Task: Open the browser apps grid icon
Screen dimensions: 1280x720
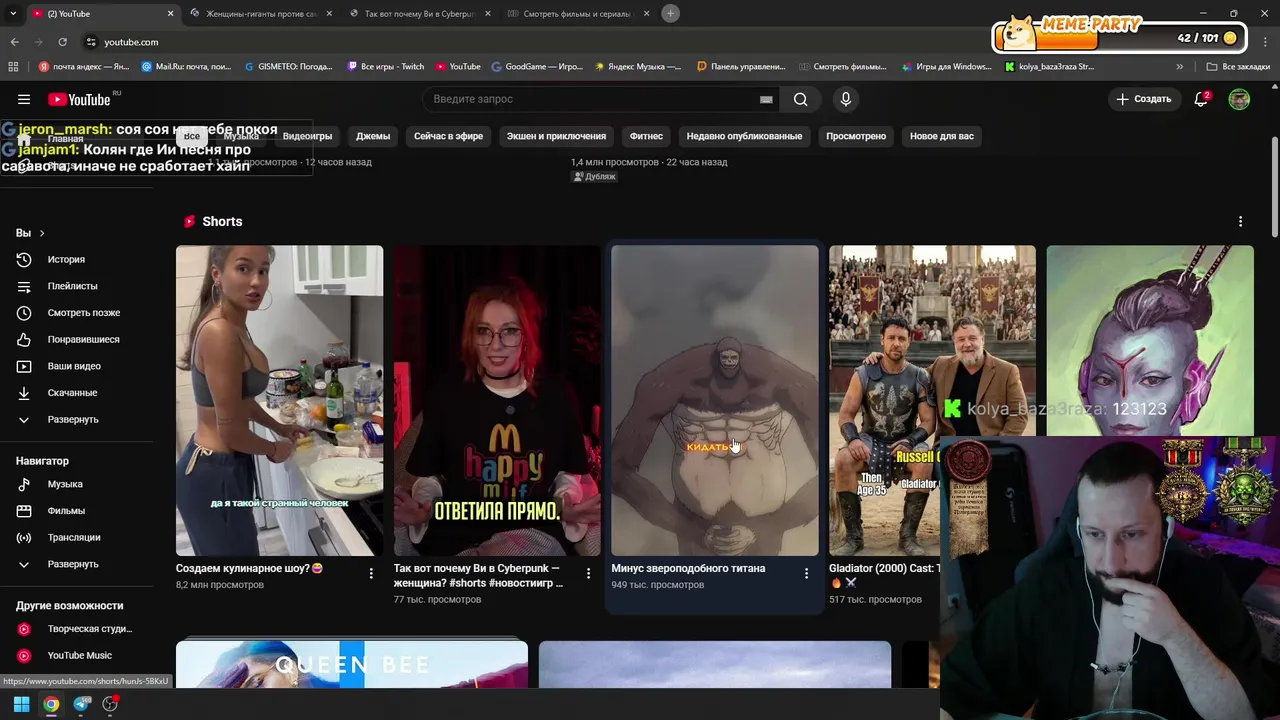Action: tap(13, 67)
